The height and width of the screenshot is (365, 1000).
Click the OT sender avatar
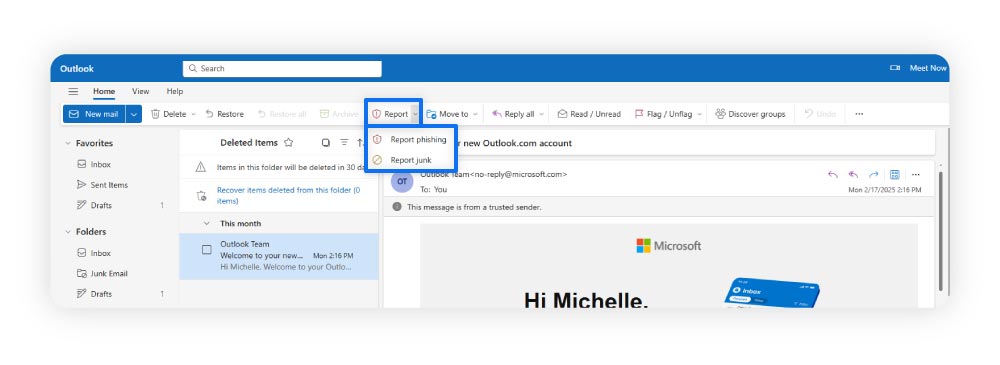pyautogui.click(x=402, y=181)
